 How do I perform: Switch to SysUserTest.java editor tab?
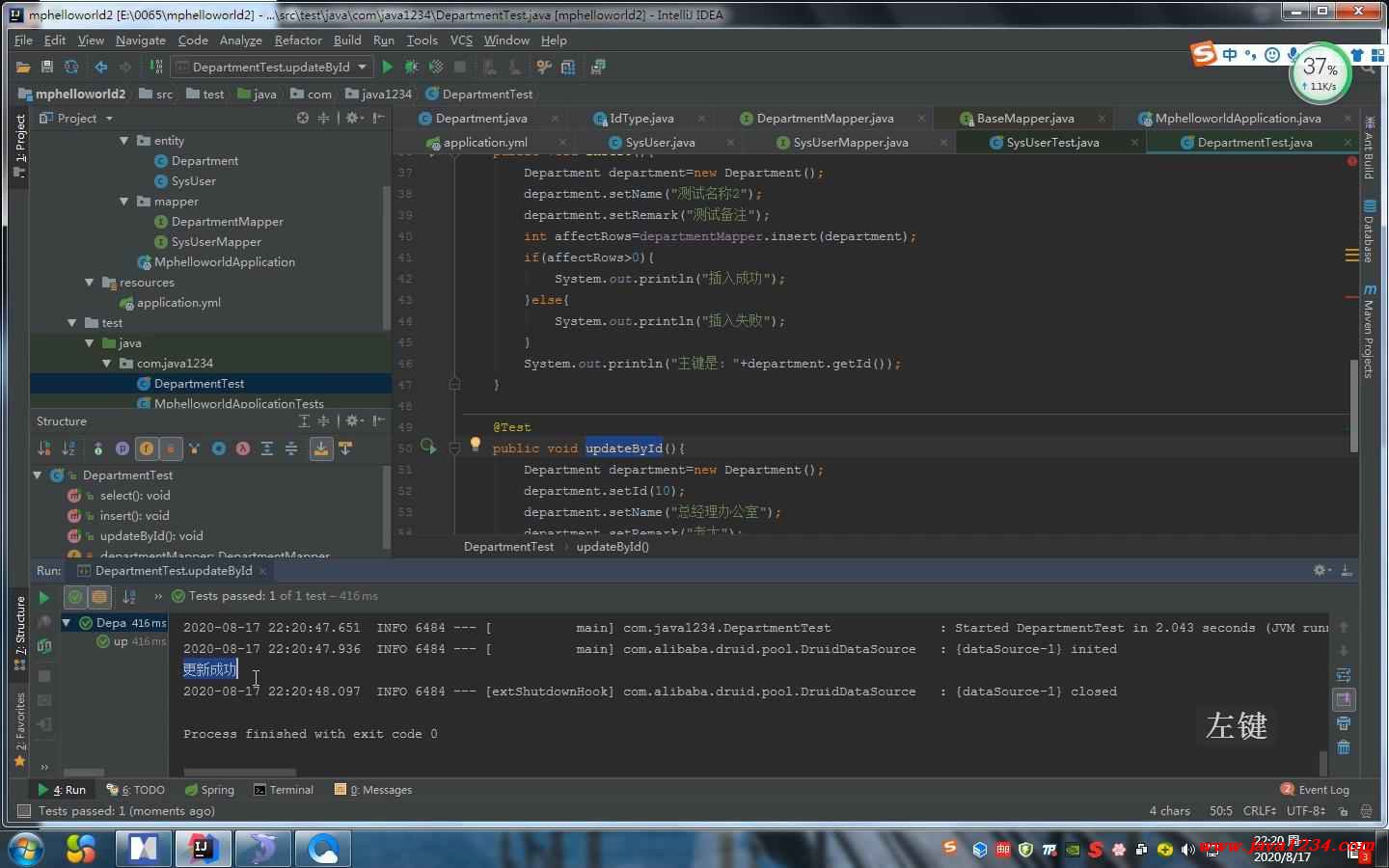1052,143
